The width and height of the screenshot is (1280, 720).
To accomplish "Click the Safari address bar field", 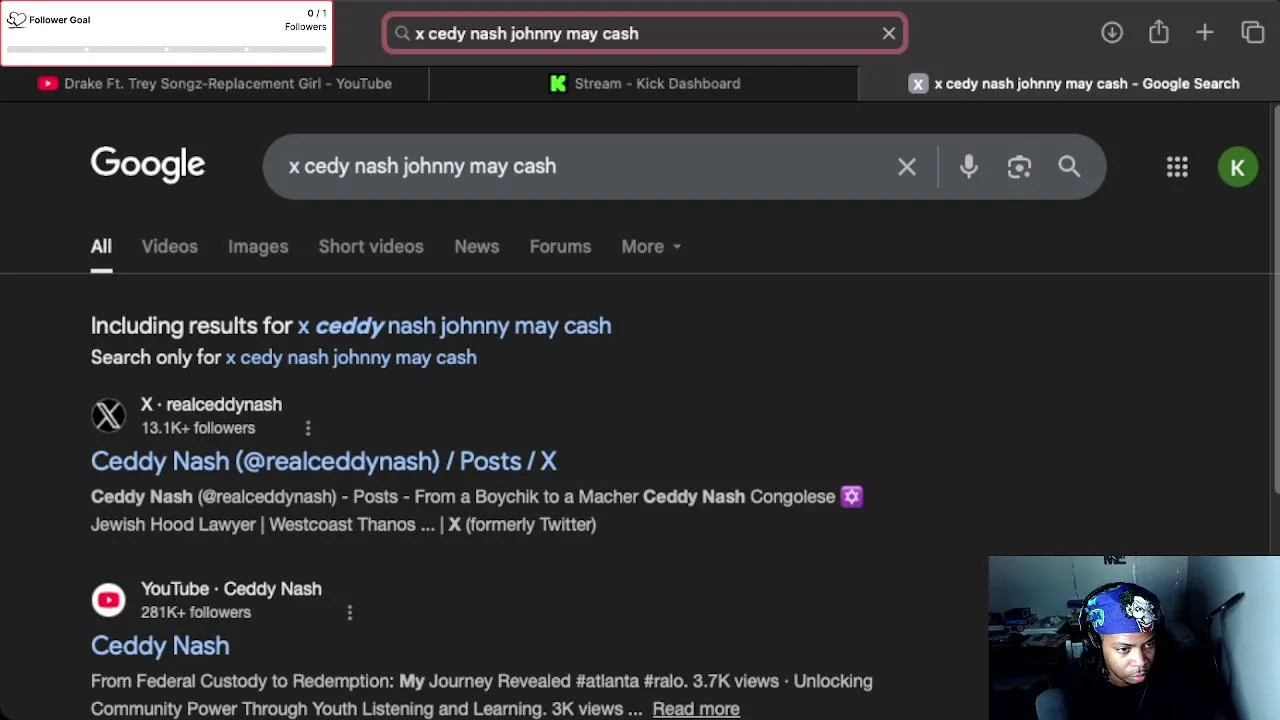I will click(x=645, y=33).
